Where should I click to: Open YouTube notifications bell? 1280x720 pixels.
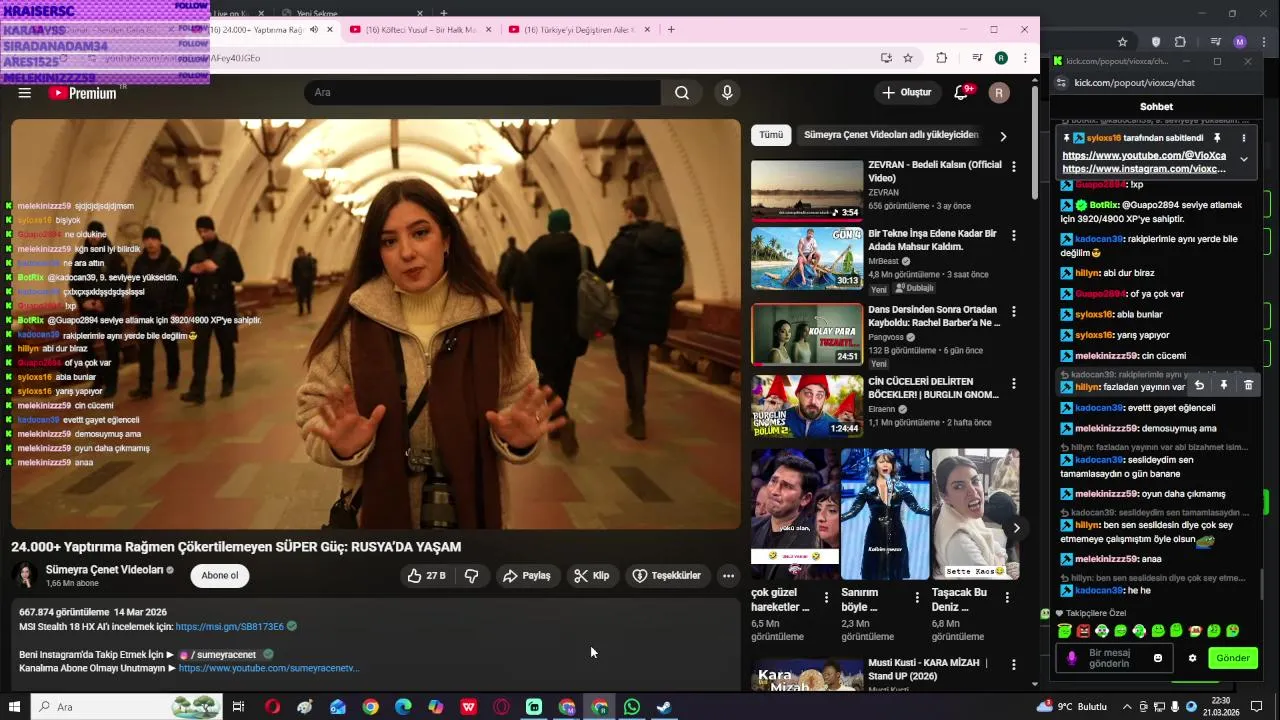click(961, 93)
